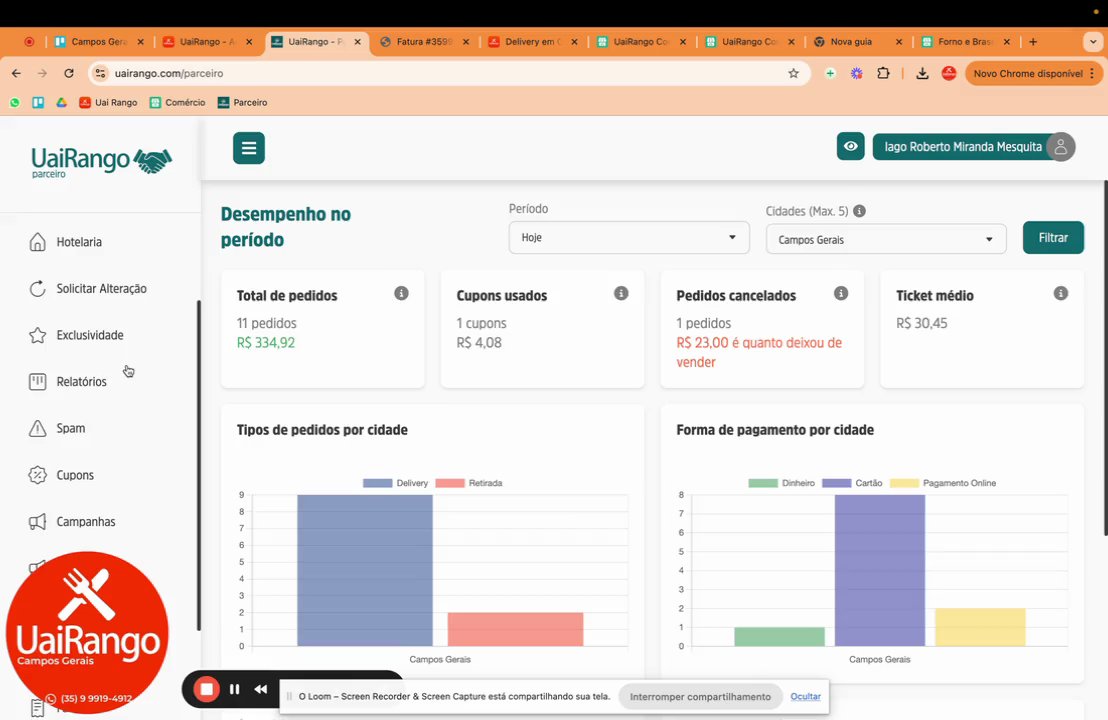Click the blue Delivery bar in chart
The height and width of the screenshot is (720, 1108).
[365, 570]
